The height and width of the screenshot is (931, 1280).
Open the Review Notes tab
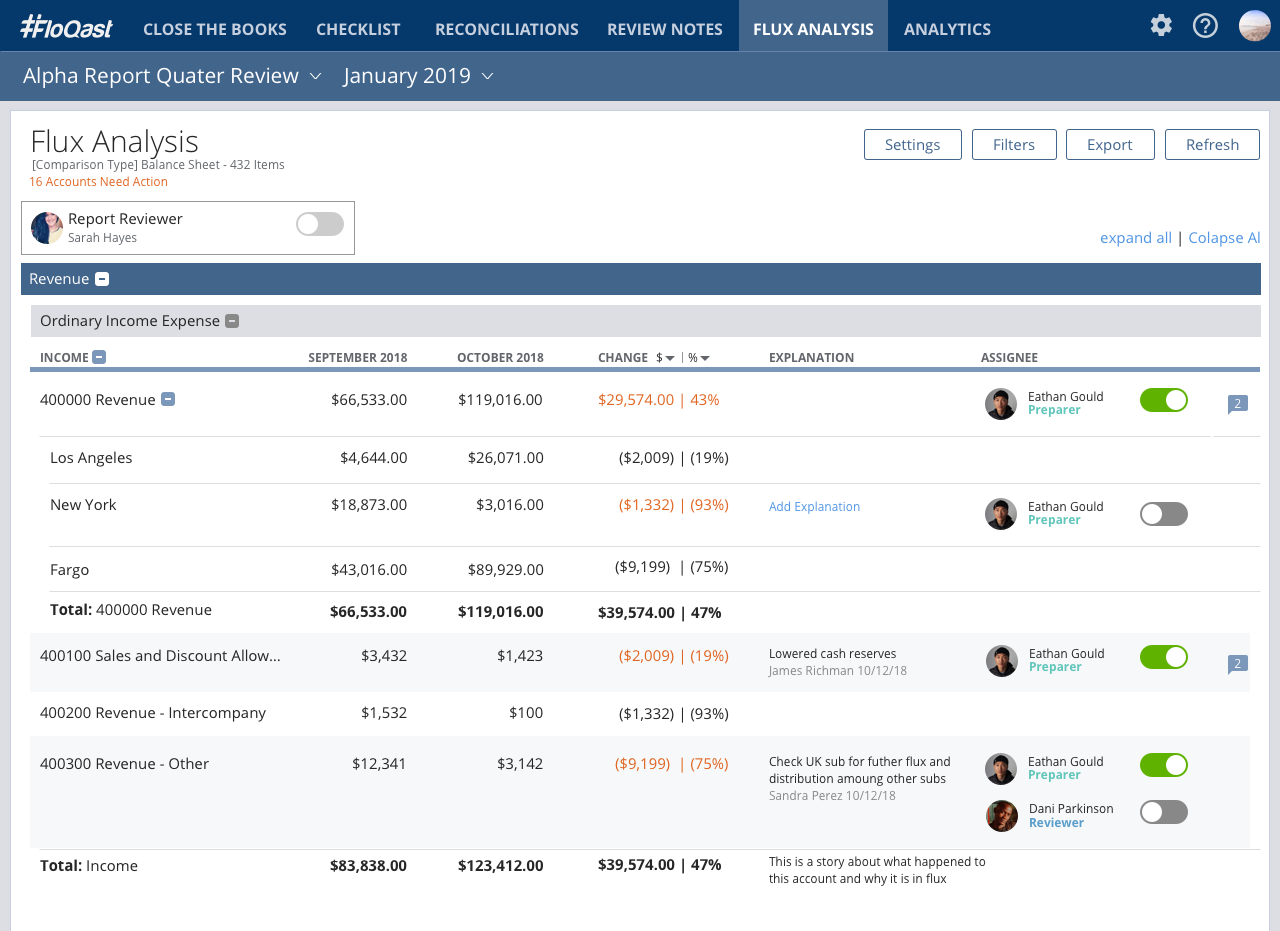click(665, 29)
